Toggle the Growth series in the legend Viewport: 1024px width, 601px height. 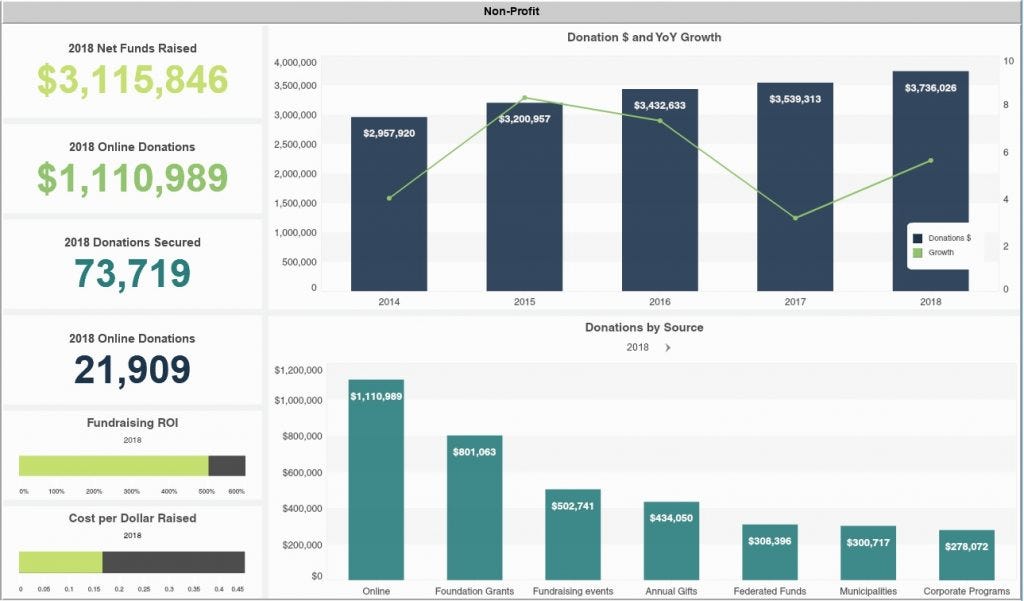click(938, 252)
